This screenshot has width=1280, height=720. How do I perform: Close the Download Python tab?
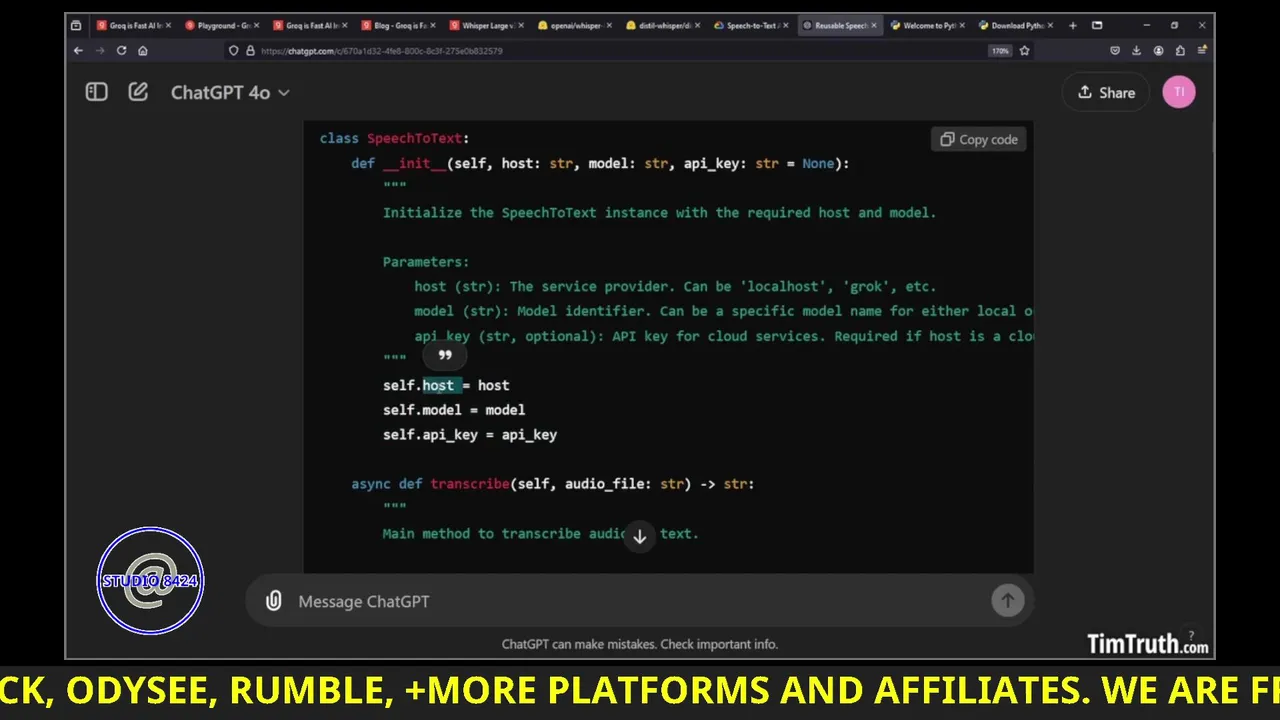(1049, 26)
